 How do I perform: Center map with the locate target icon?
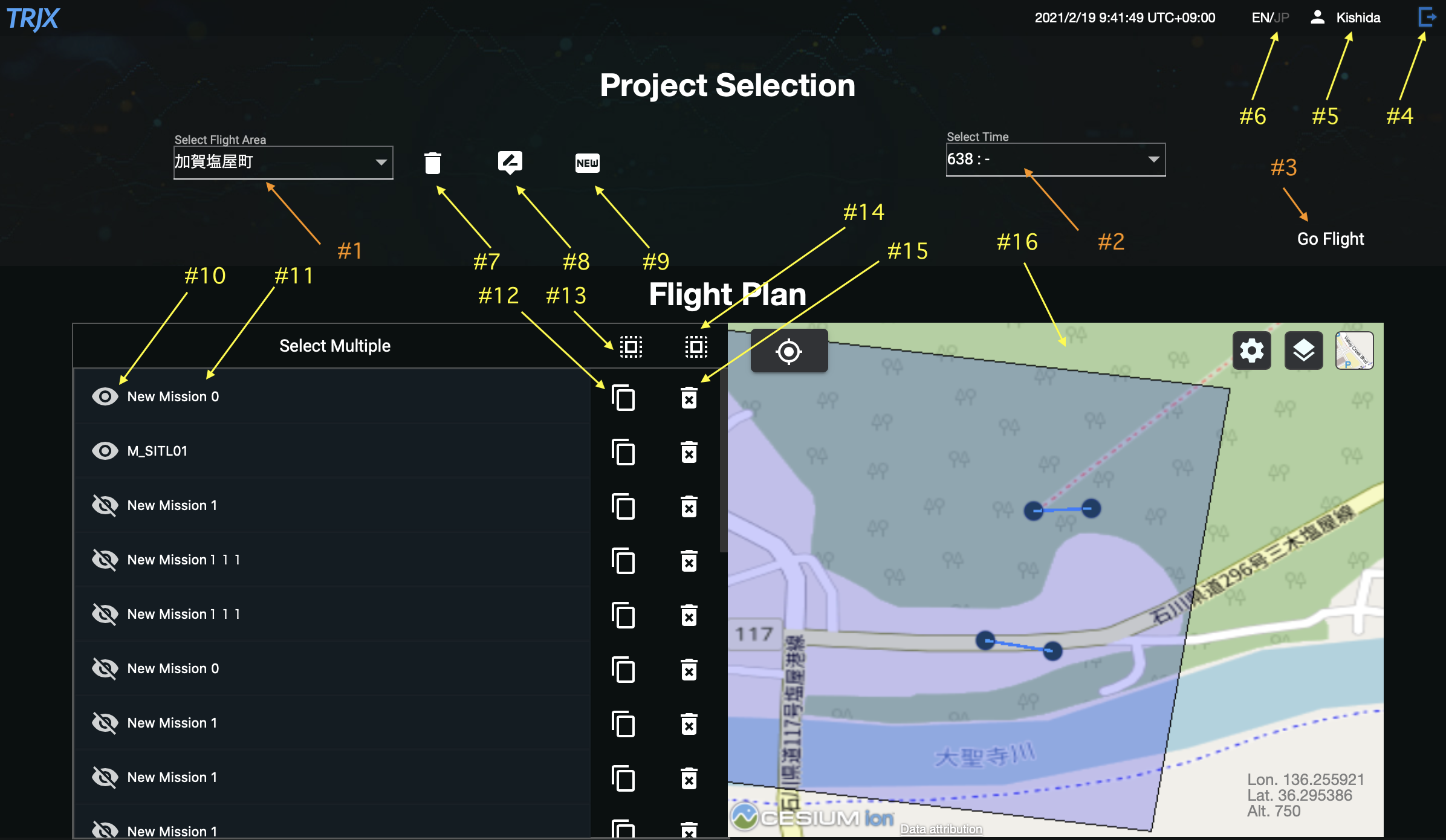point(789,351)
